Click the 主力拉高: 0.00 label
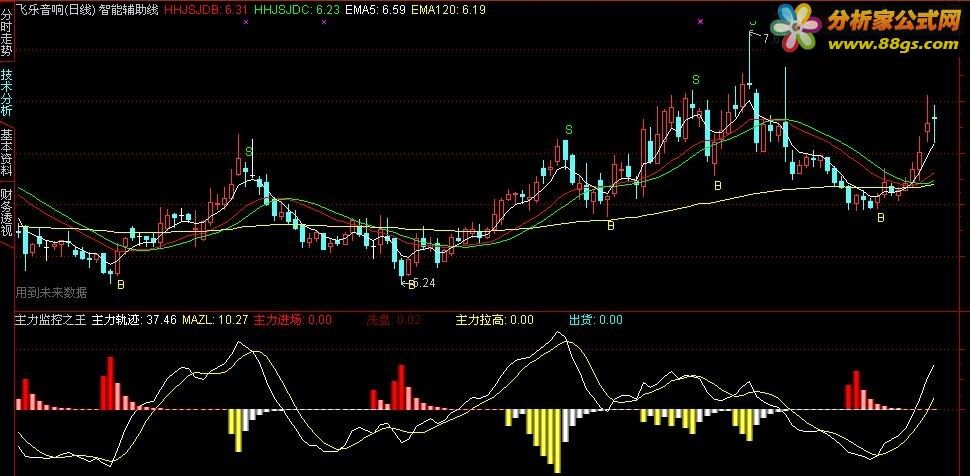Image resolution: width=970 pixels, height=476 pixels. [494, 320]
